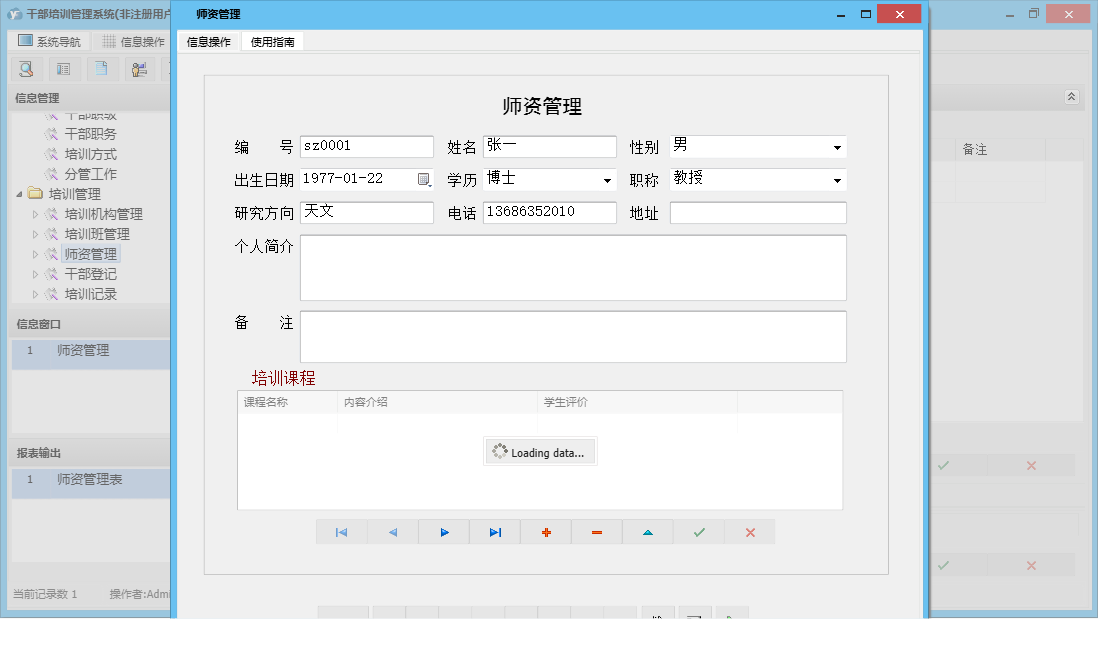
Task: Click the next-record navigator arrow
Action: tap(444, 531)
